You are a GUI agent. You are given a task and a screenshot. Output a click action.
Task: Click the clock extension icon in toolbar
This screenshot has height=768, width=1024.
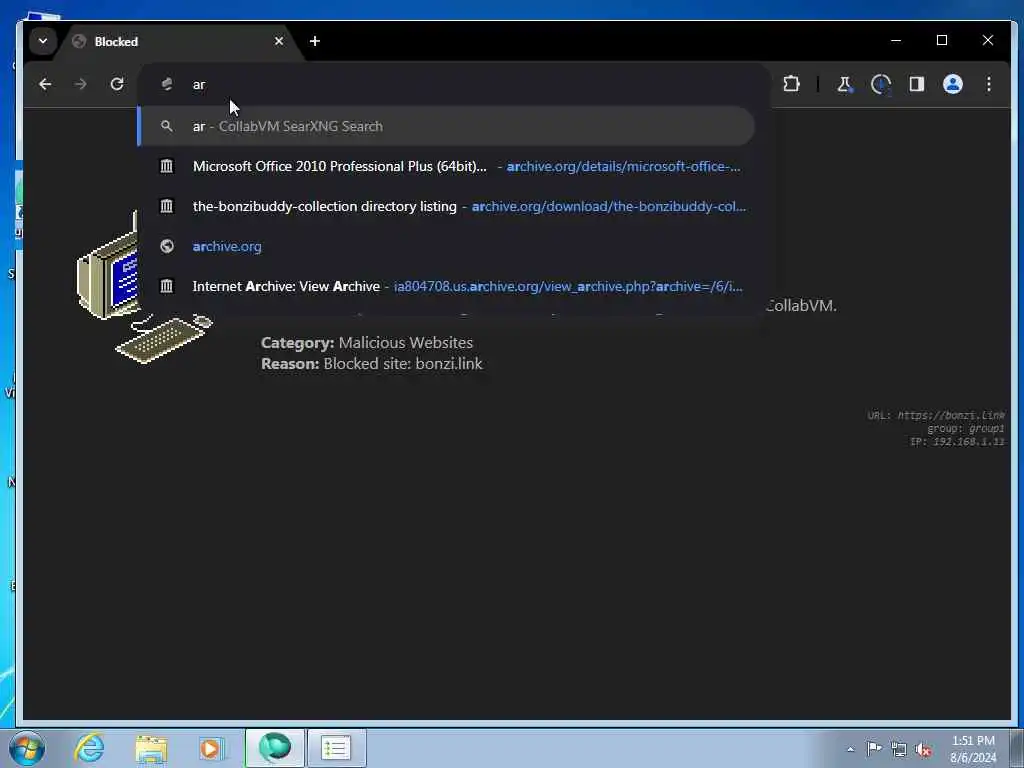coord(881,84)
